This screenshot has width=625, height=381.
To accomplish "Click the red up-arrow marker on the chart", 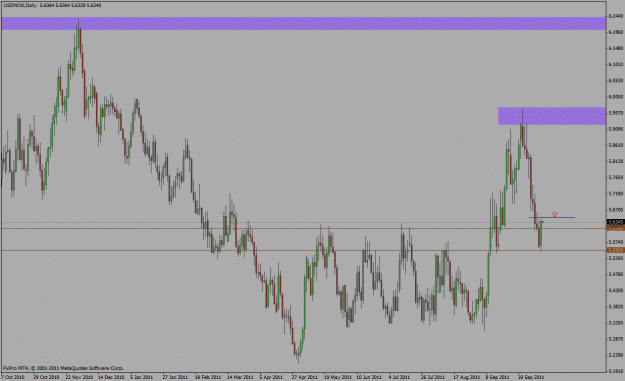I will (555, 214).
